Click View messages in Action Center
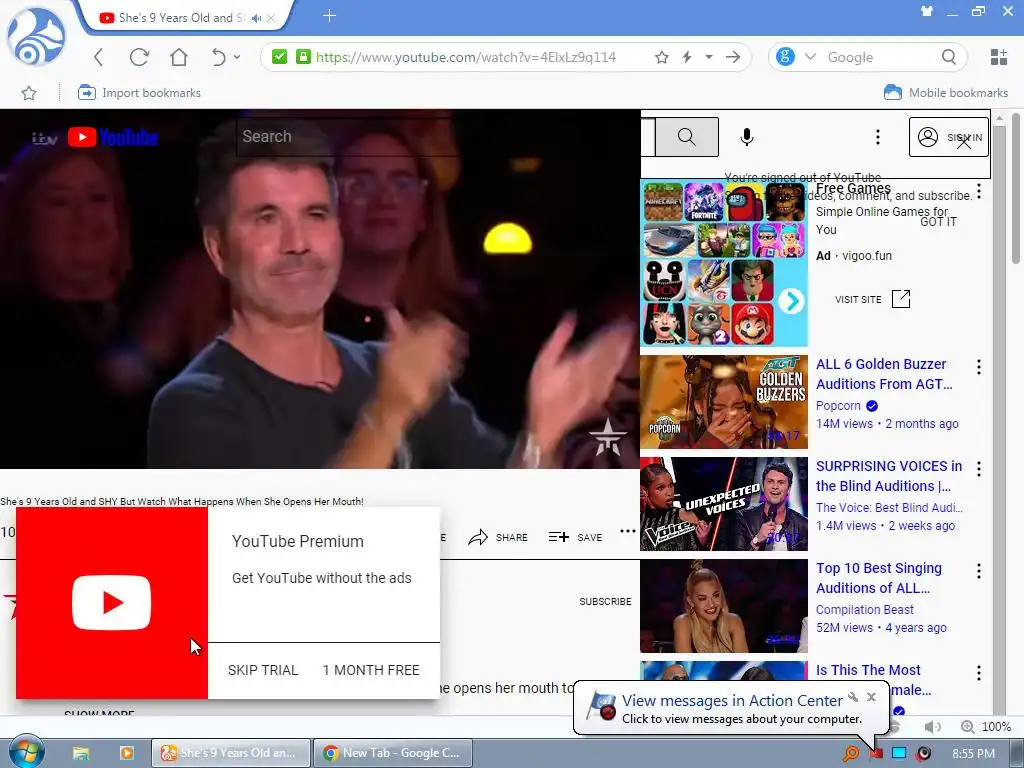This screenshot has width=1024, height=768. coord(732,701)
